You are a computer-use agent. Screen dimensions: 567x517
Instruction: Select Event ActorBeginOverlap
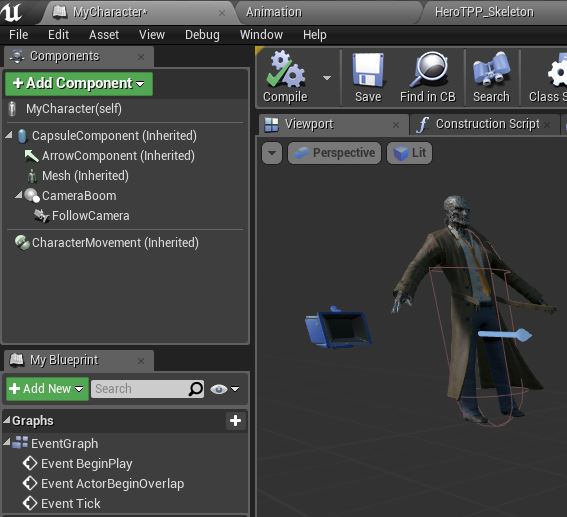coord(112,484)
